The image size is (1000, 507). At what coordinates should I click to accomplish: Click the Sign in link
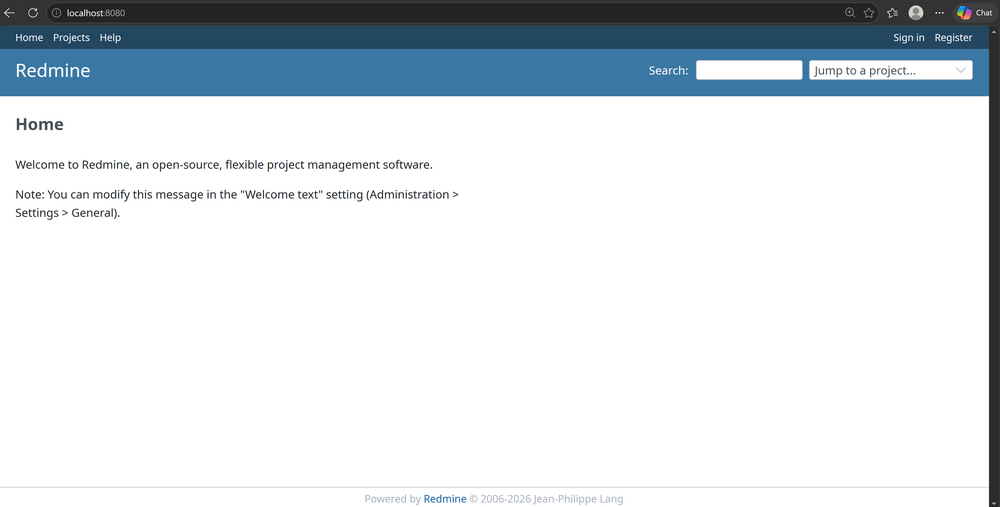coord(909,38)
